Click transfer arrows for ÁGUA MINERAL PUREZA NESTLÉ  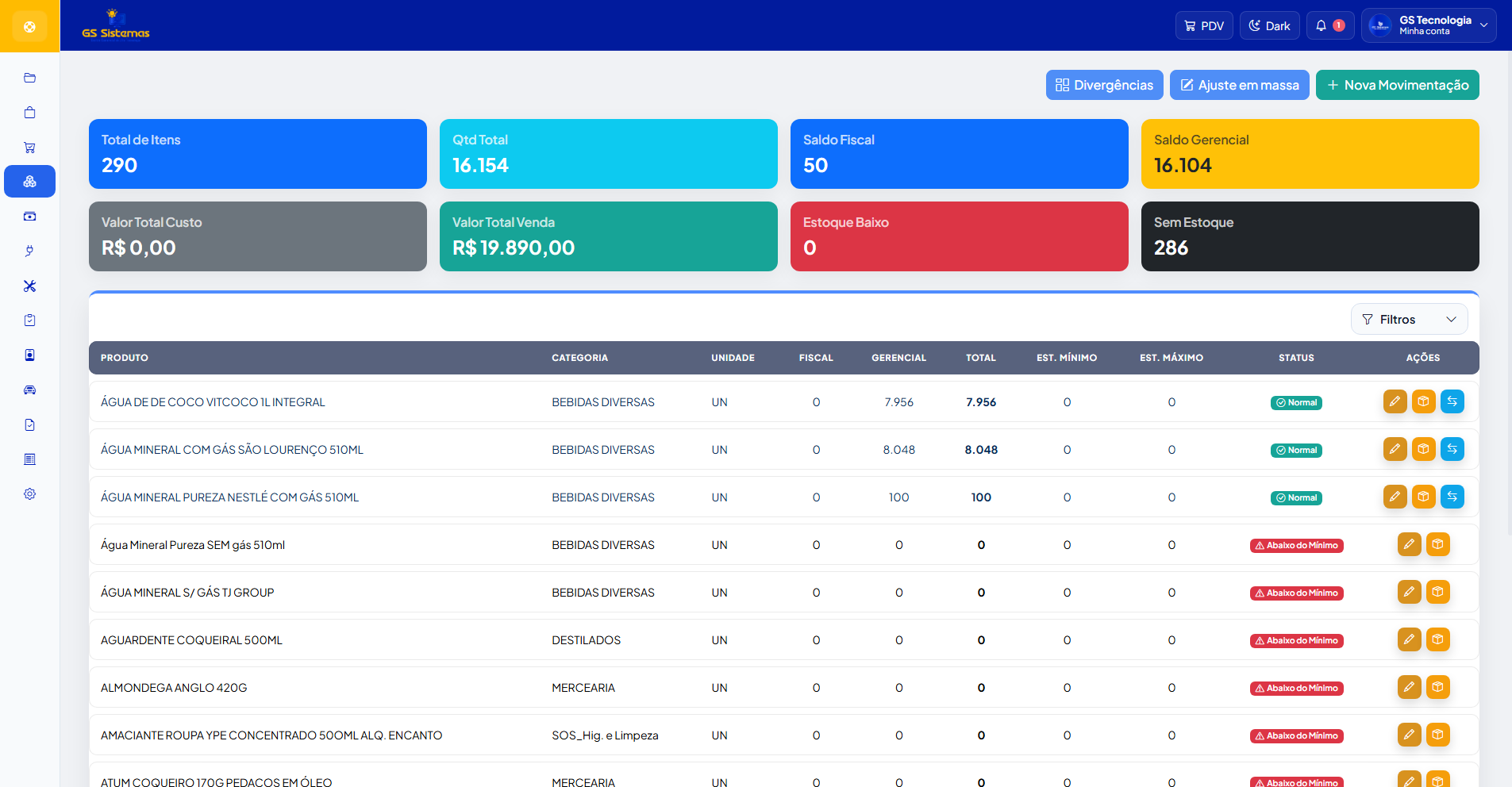tap(1452, 497)
